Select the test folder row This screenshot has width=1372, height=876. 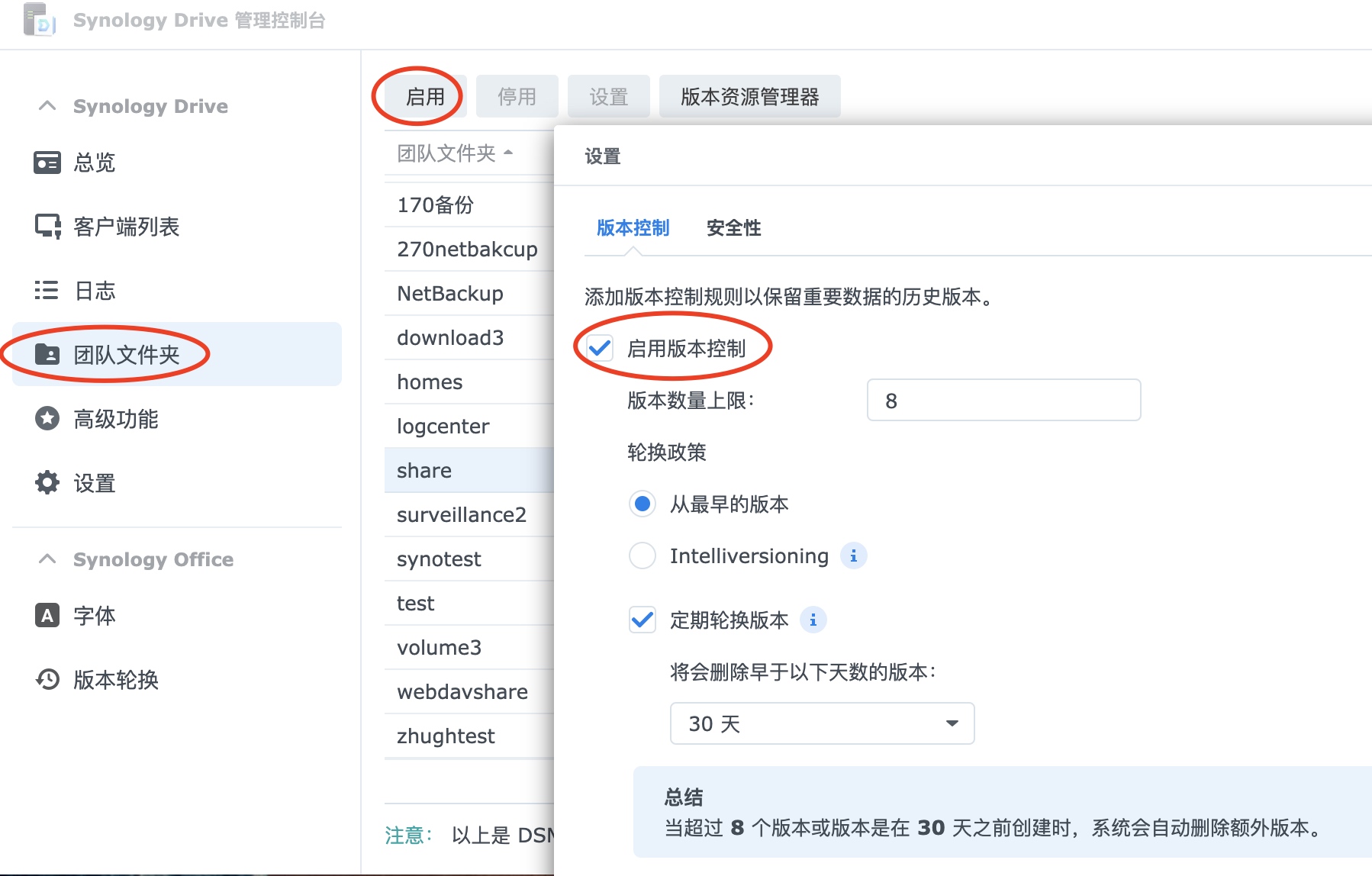[x=469, y=603]
